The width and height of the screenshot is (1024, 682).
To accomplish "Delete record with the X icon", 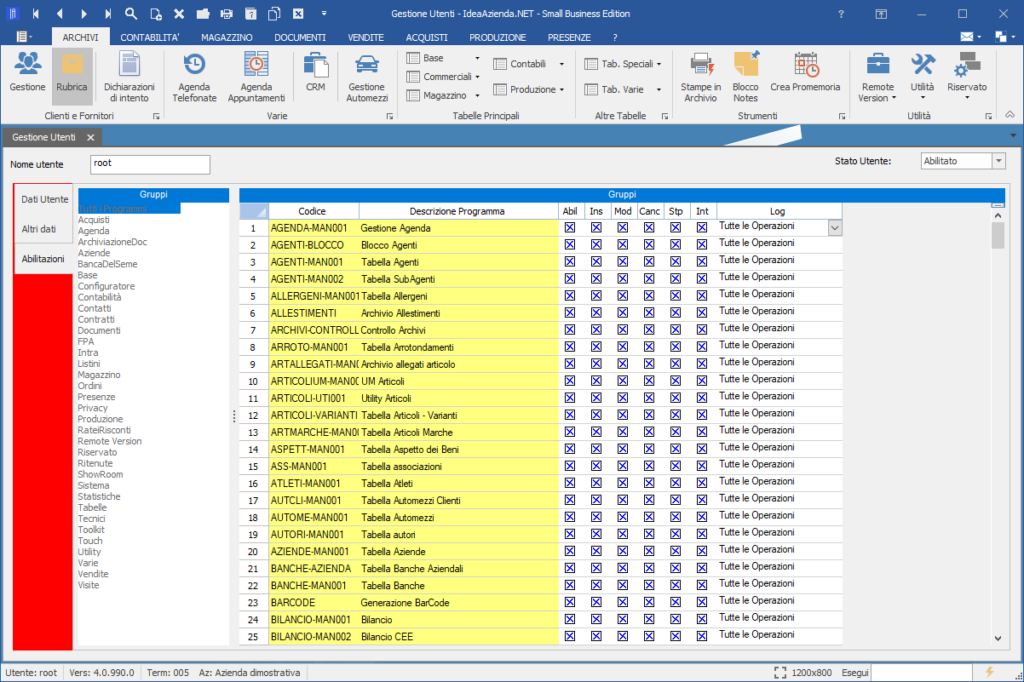I will (x=179, y=13).
